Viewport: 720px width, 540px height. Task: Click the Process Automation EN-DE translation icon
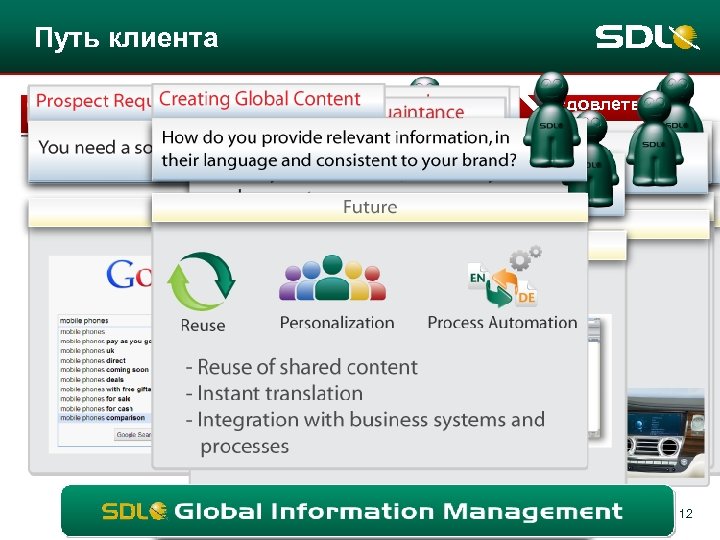pyautogui.click(x=504, y=277)
